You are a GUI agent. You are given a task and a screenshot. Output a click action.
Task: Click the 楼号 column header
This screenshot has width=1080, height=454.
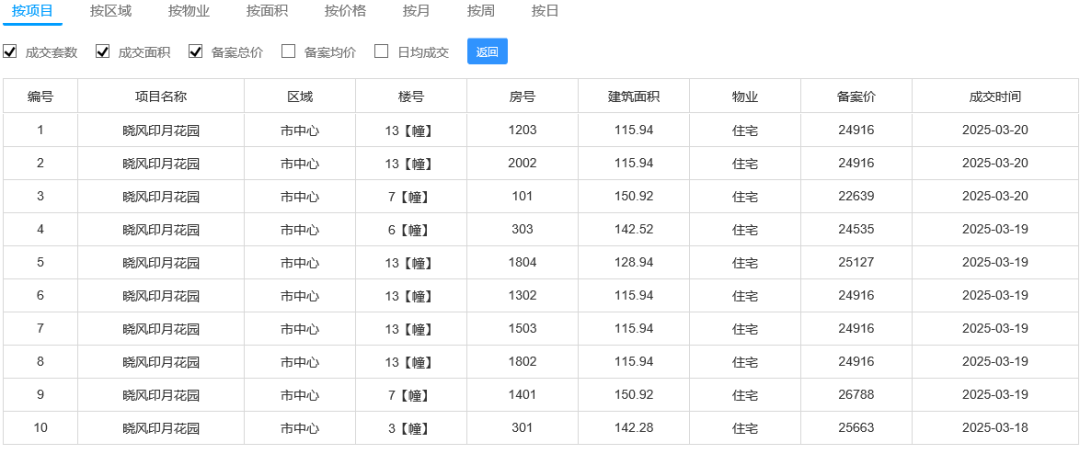(x=411, y=96)
